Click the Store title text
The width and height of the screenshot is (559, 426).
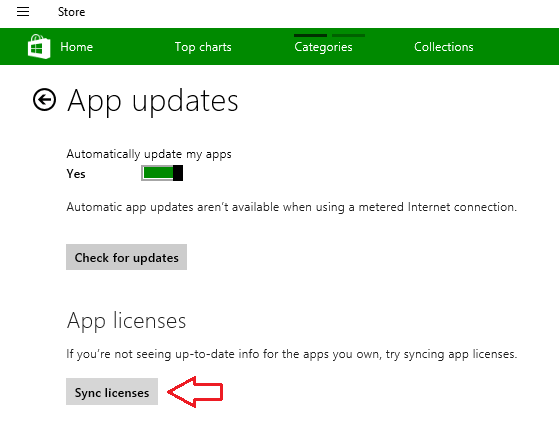[71, 12]
